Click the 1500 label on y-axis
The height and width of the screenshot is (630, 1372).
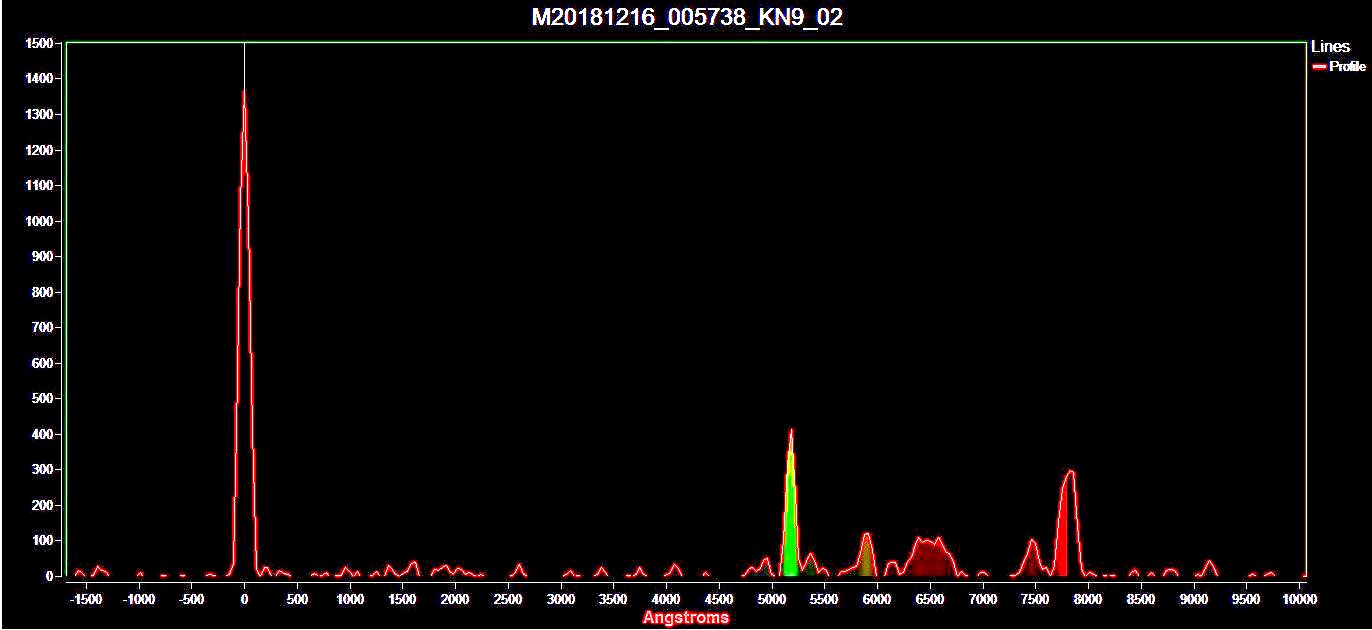[39, 44]
